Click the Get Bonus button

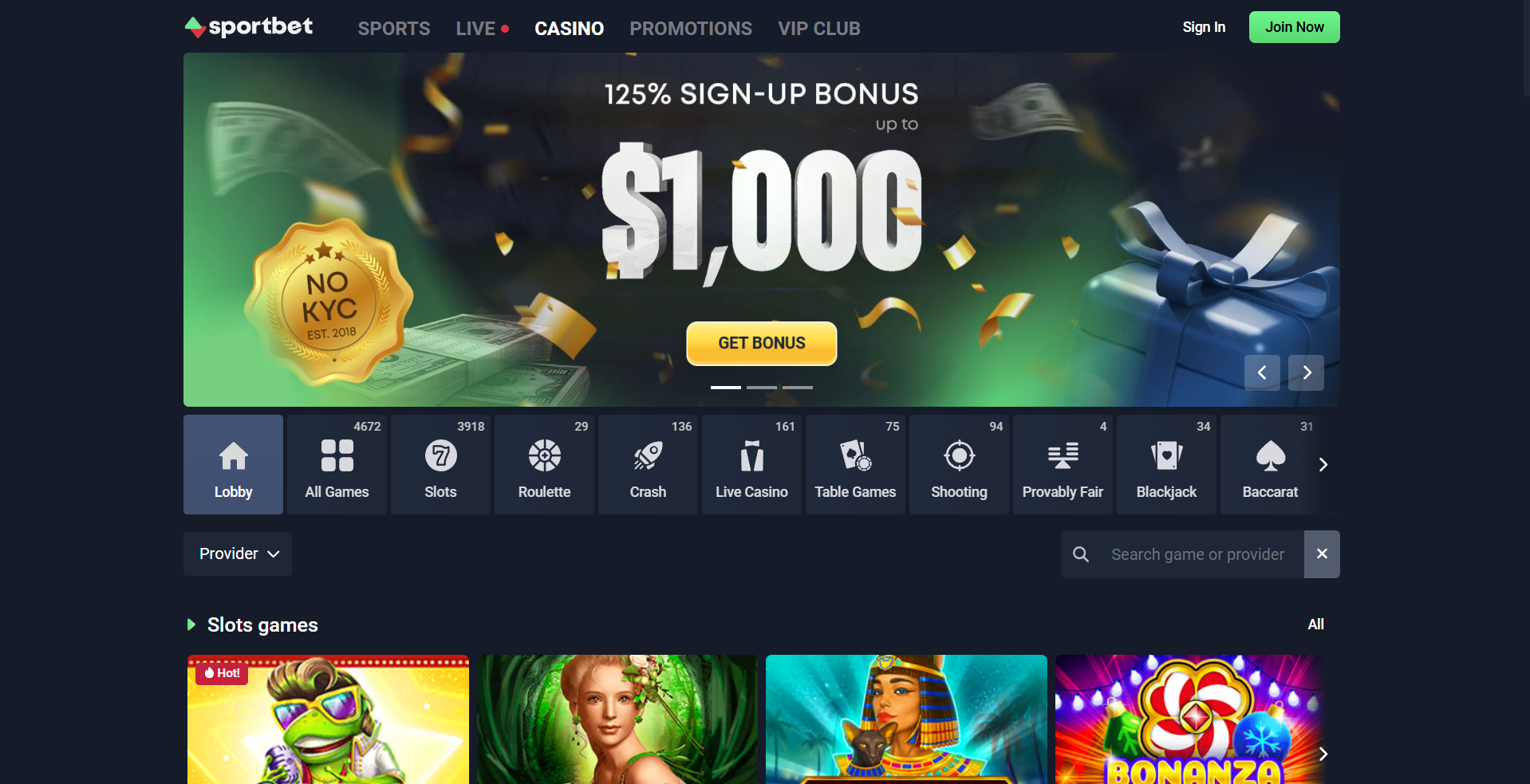(x=762, y=343)
